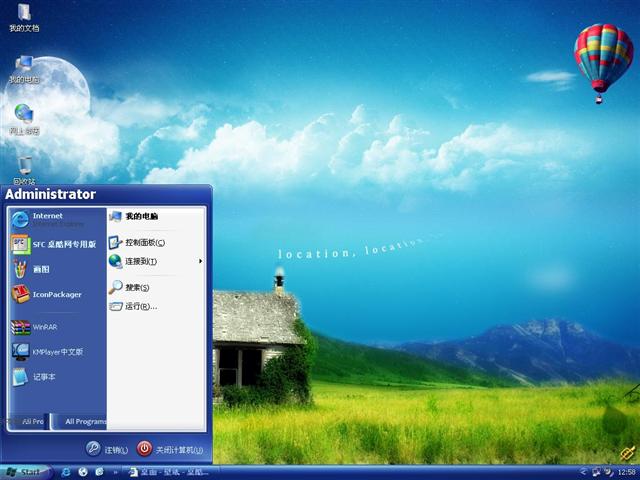Open the 我的电脑 desktop icon
Image resolution: width=640 pixels, height=480 pixels.
(24, 69)
